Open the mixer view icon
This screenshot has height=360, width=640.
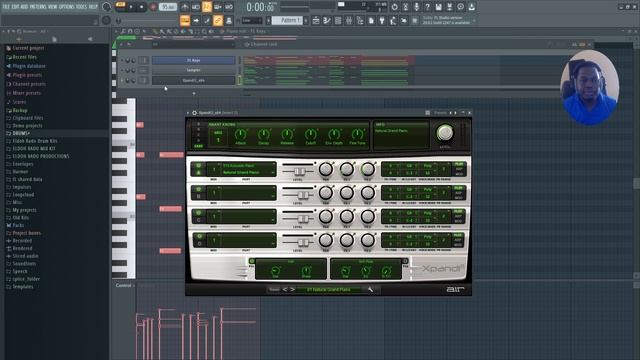(x=349, y=20)
